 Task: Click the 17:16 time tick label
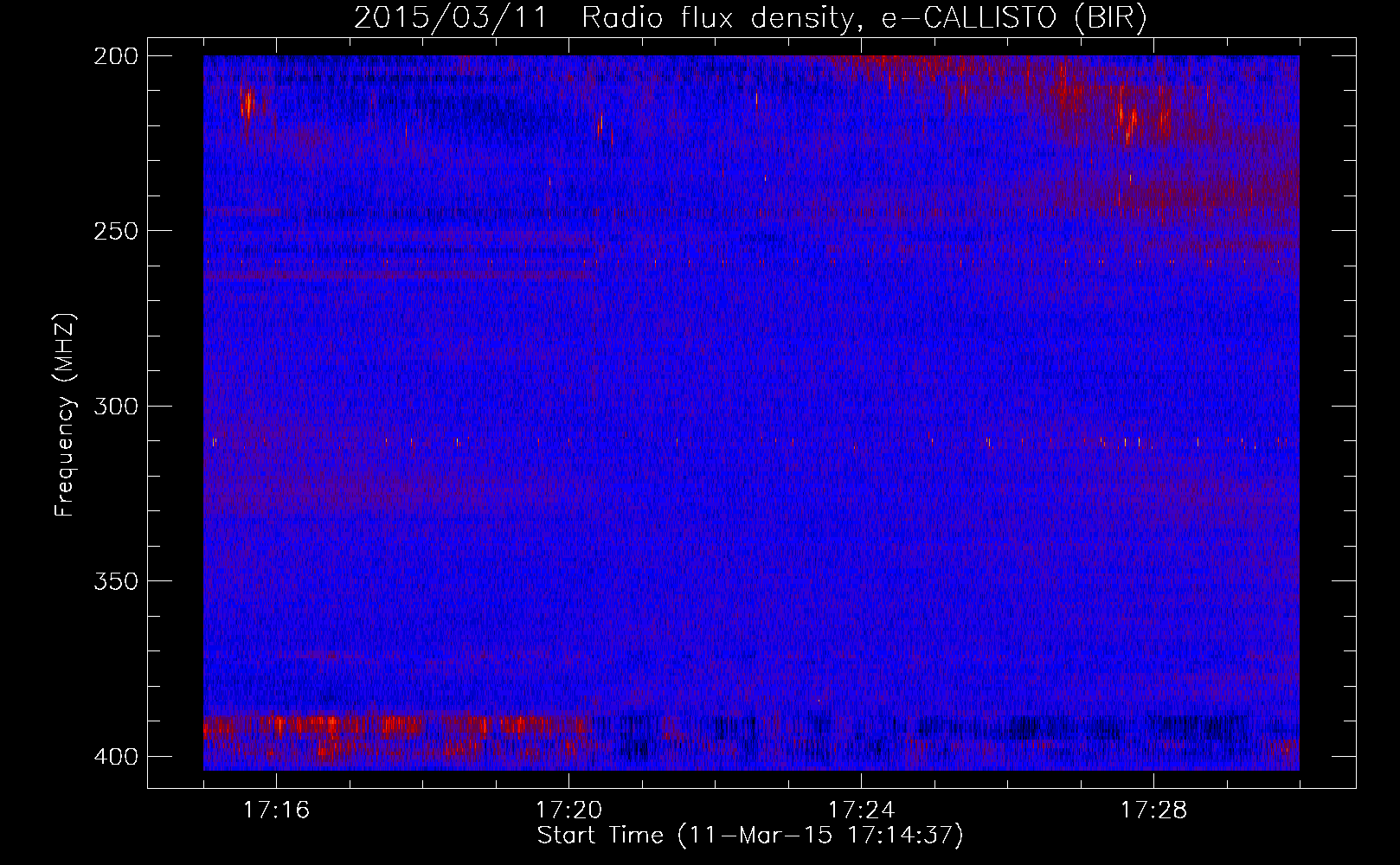276,810
